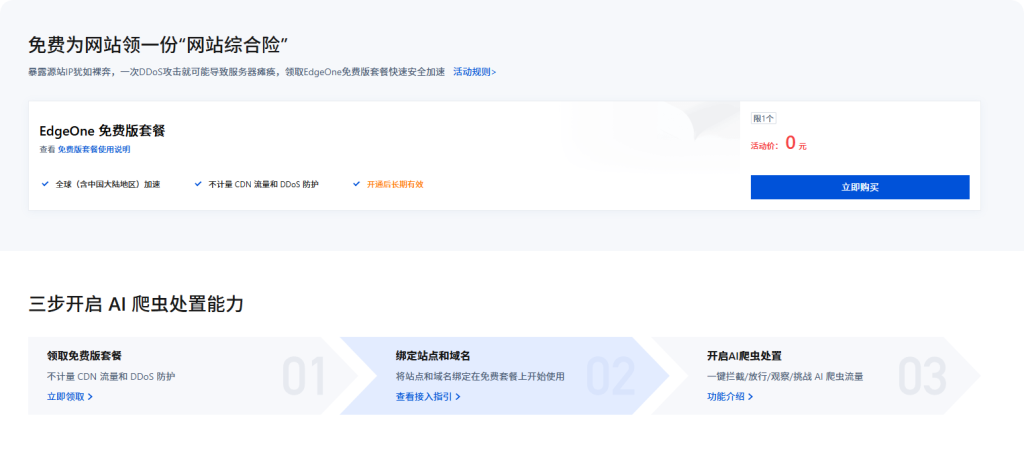Select the 绑定站点和域名 step heading
The width and height of the screenshot is (1024, 455).
point(433,356)
